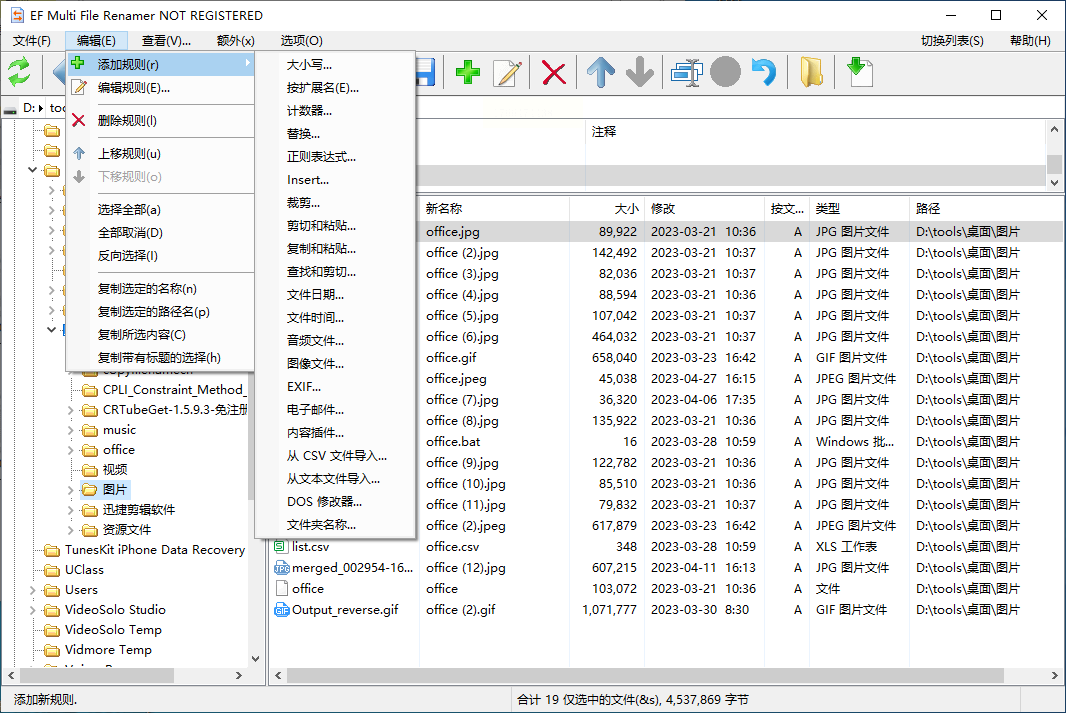Screen dimensions: 1066x713
Task: Expand the Users folder node
Action: (32, 590)
